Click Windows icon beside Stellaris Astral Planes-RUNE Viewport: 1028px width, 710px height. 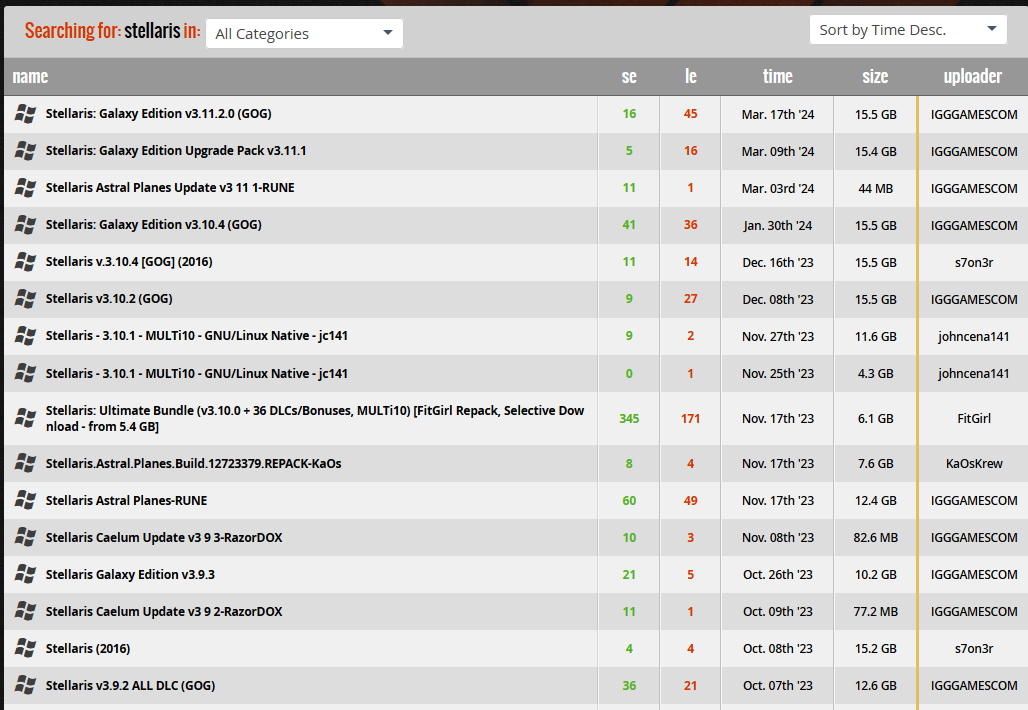(26, 500)
